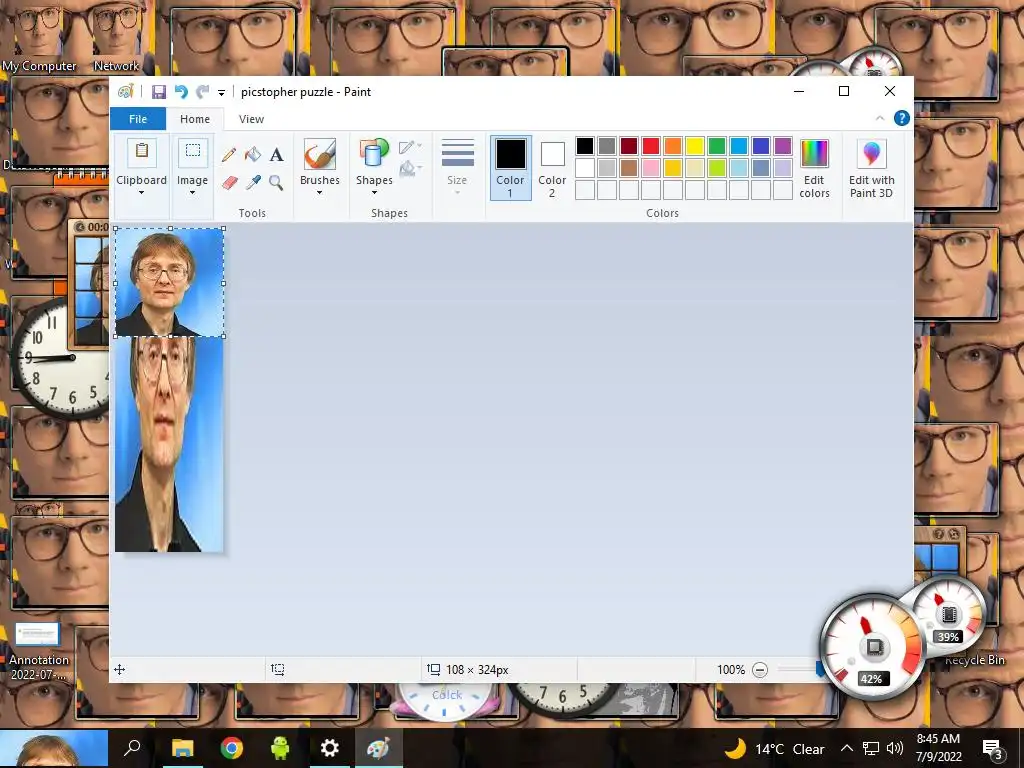This screenshot has height=768, width=1024.
Task: Open the Shape outline dropdown
Action: coord(411,147)
